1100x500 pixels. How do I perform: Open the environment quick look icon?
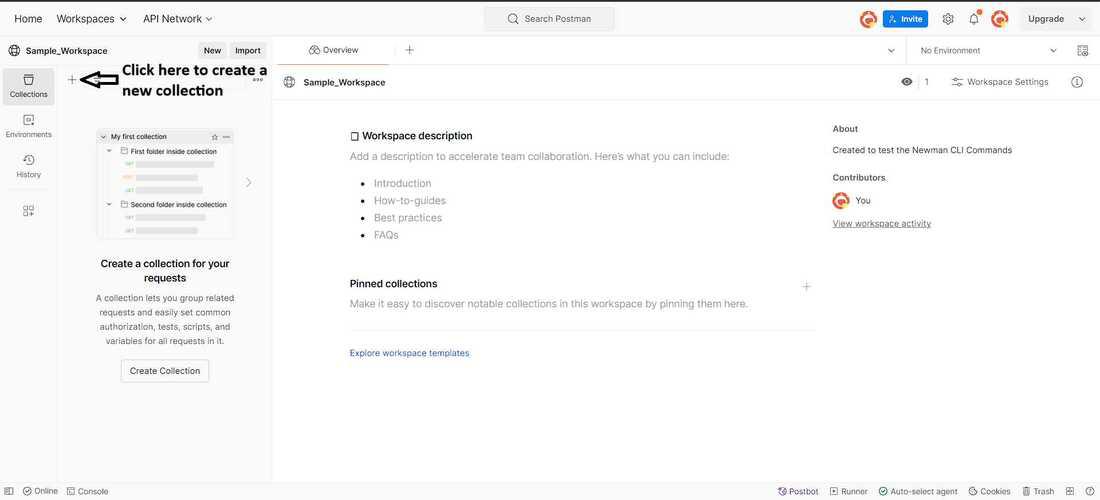[1082, 50]
